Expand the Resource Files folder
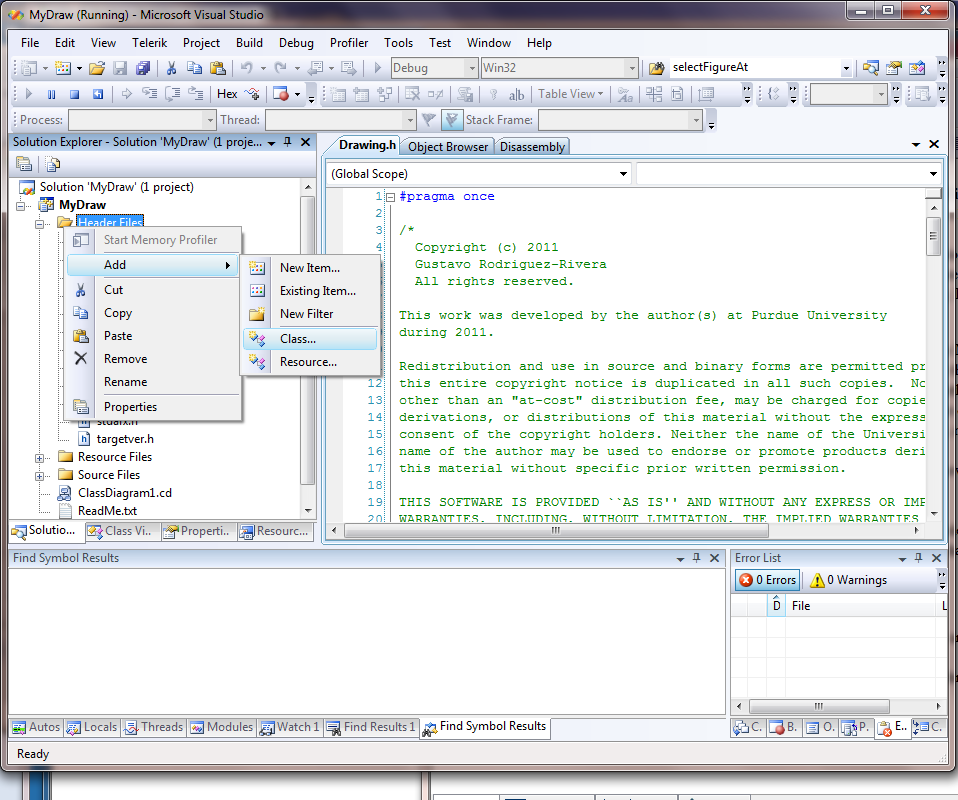This screenshot has height=800, width=958. tap(40, 458)
